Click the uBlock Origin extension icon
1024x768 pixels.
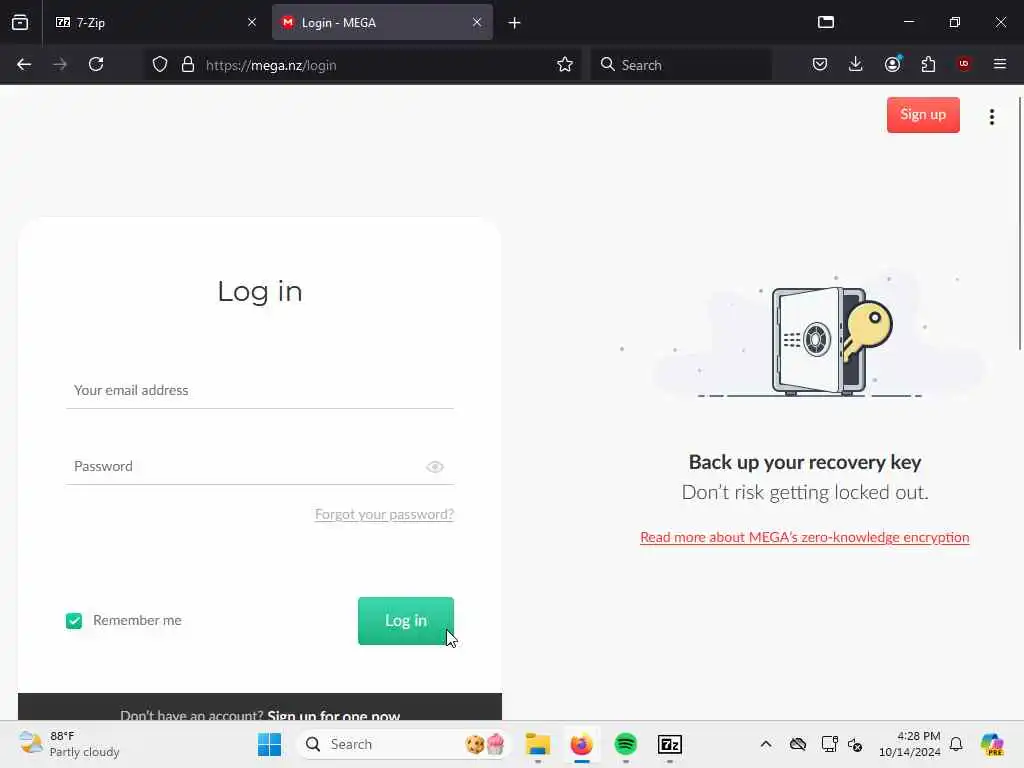[964, 64]
